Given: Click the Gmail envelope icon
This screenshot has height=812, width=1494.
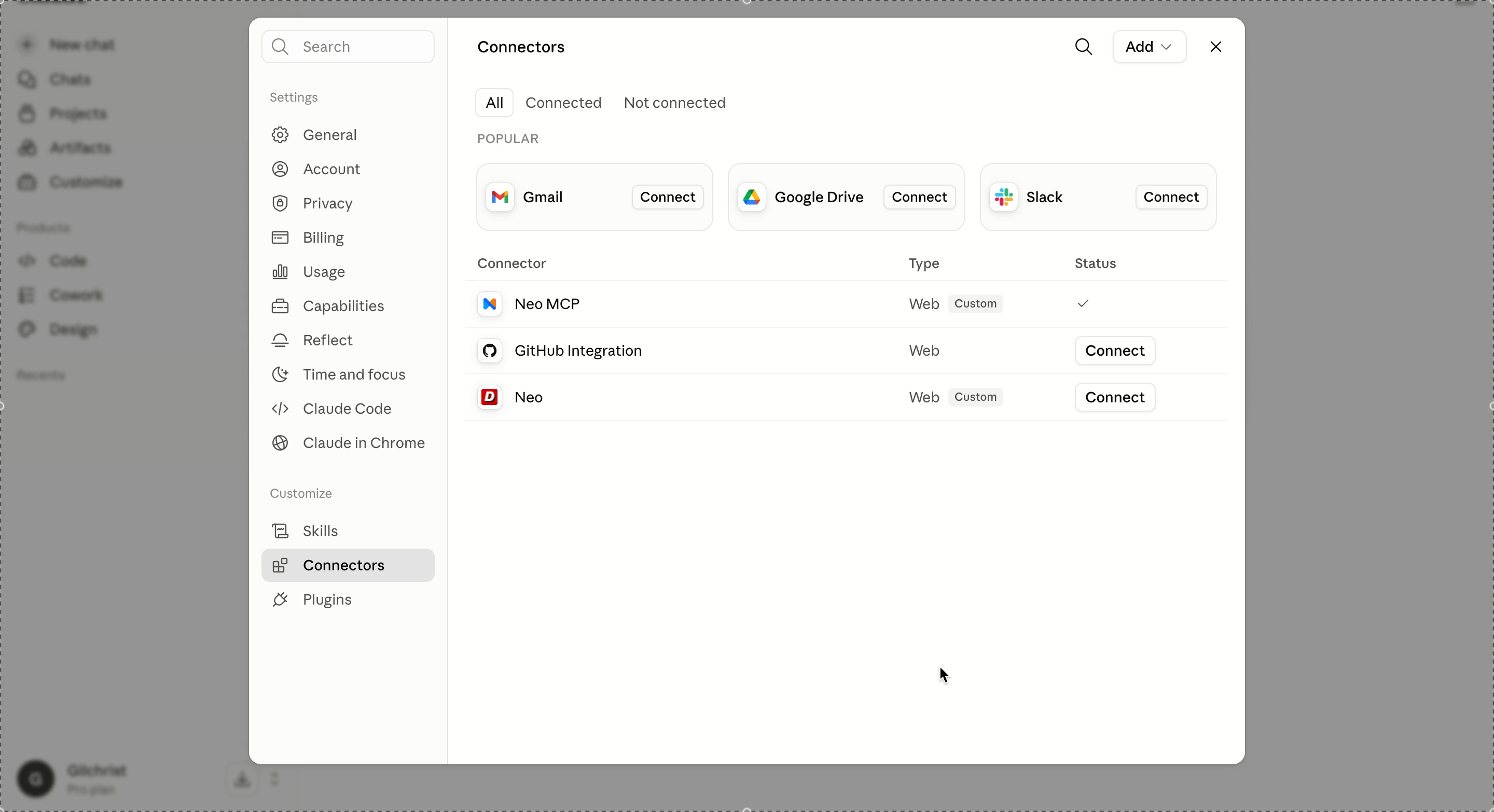Looking at the screenshot, I should point(500,197).
